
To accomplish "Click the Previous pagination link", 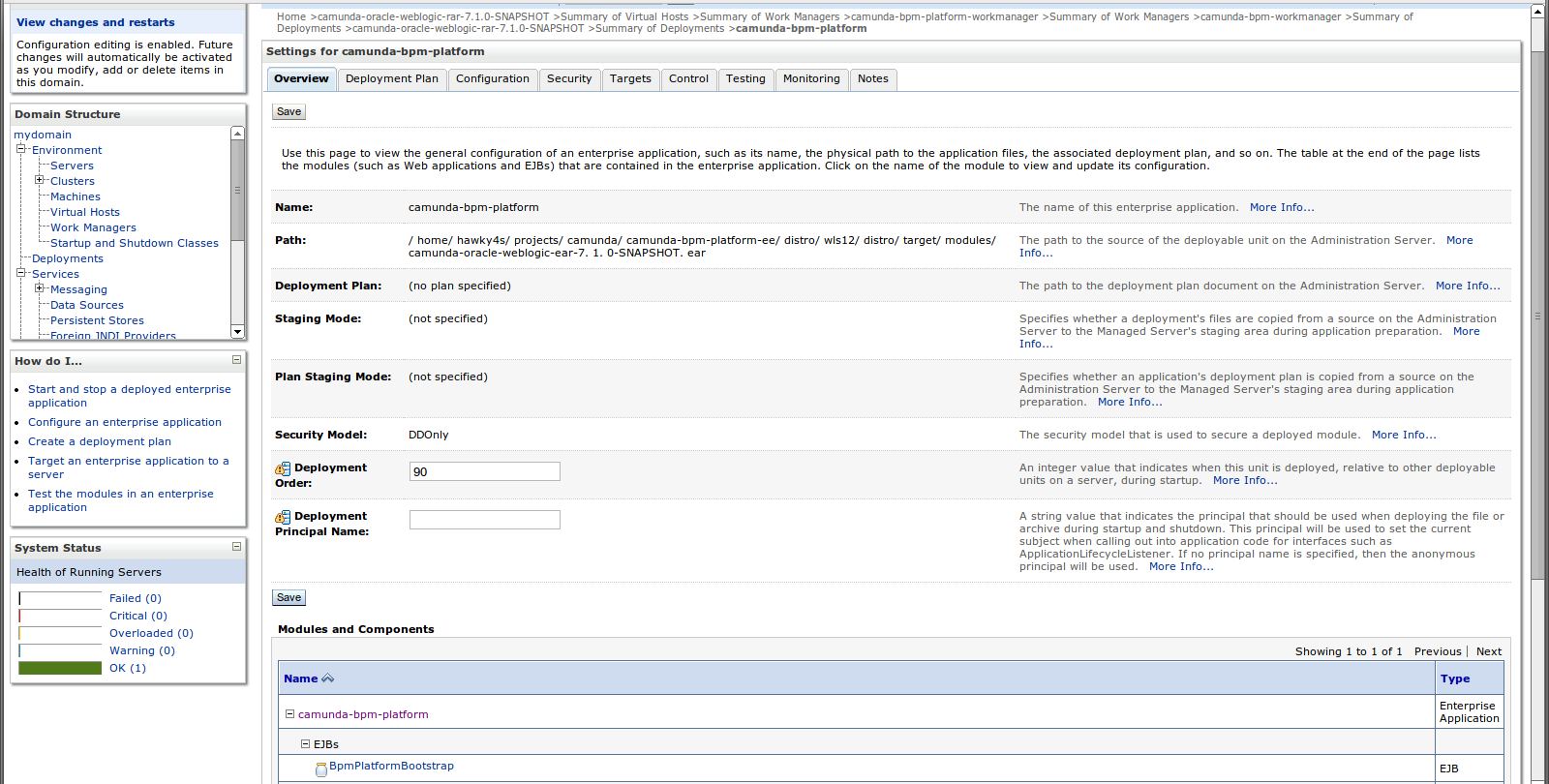I will (x=1438, y=651).
